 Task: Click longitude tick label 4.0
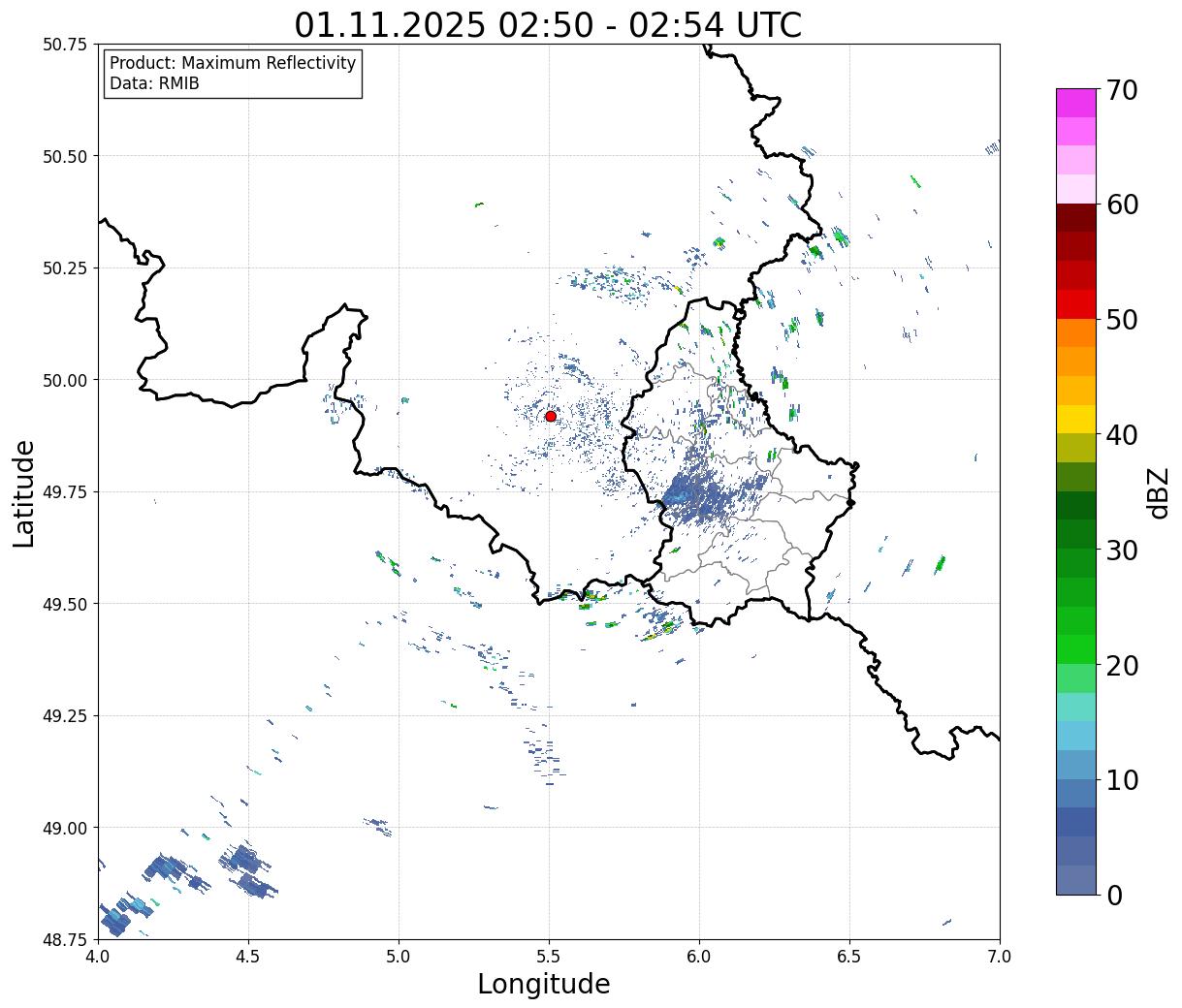point(98,958)
